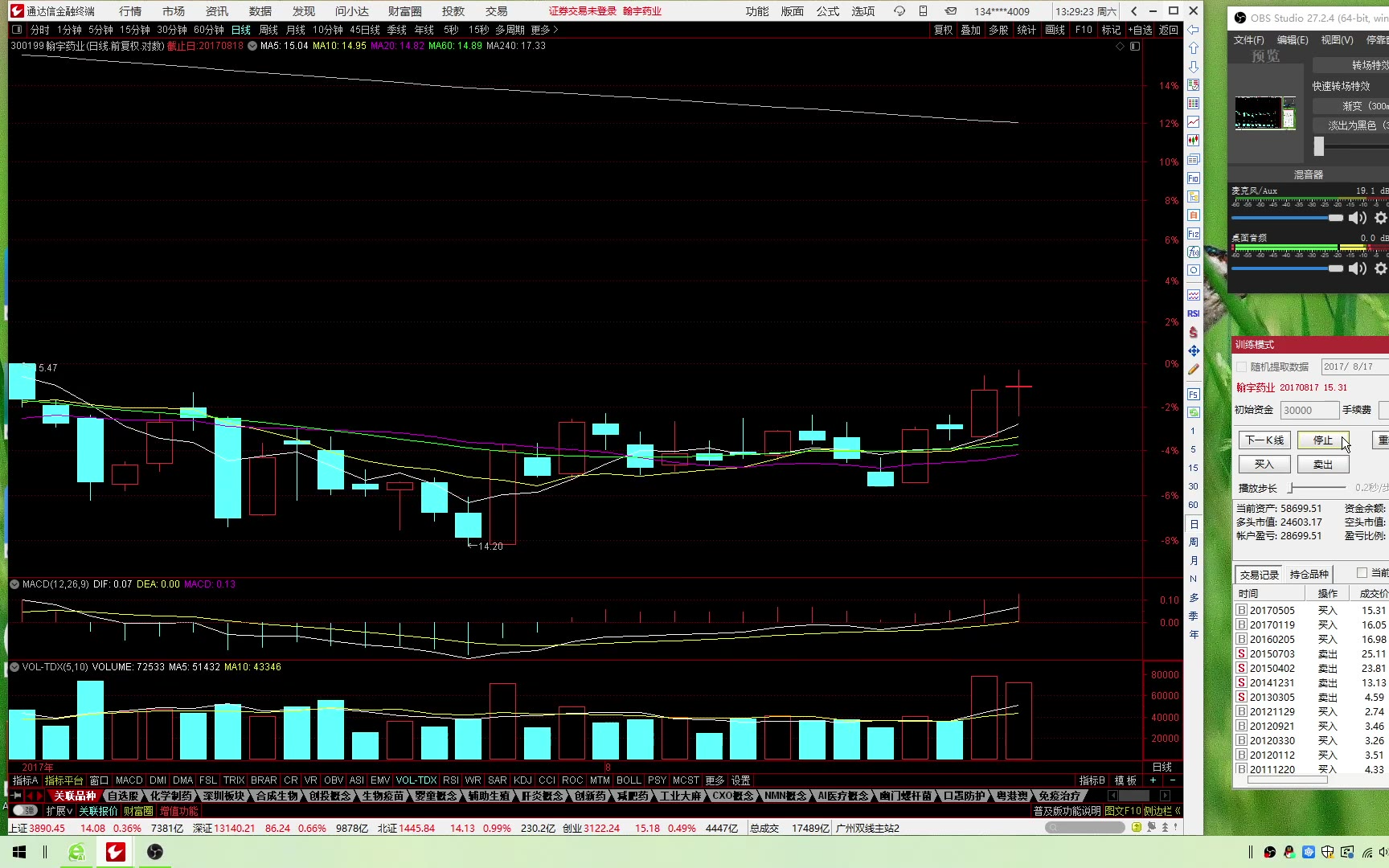Open the 文件(F) menu in OBS

tap(1248, 39)
